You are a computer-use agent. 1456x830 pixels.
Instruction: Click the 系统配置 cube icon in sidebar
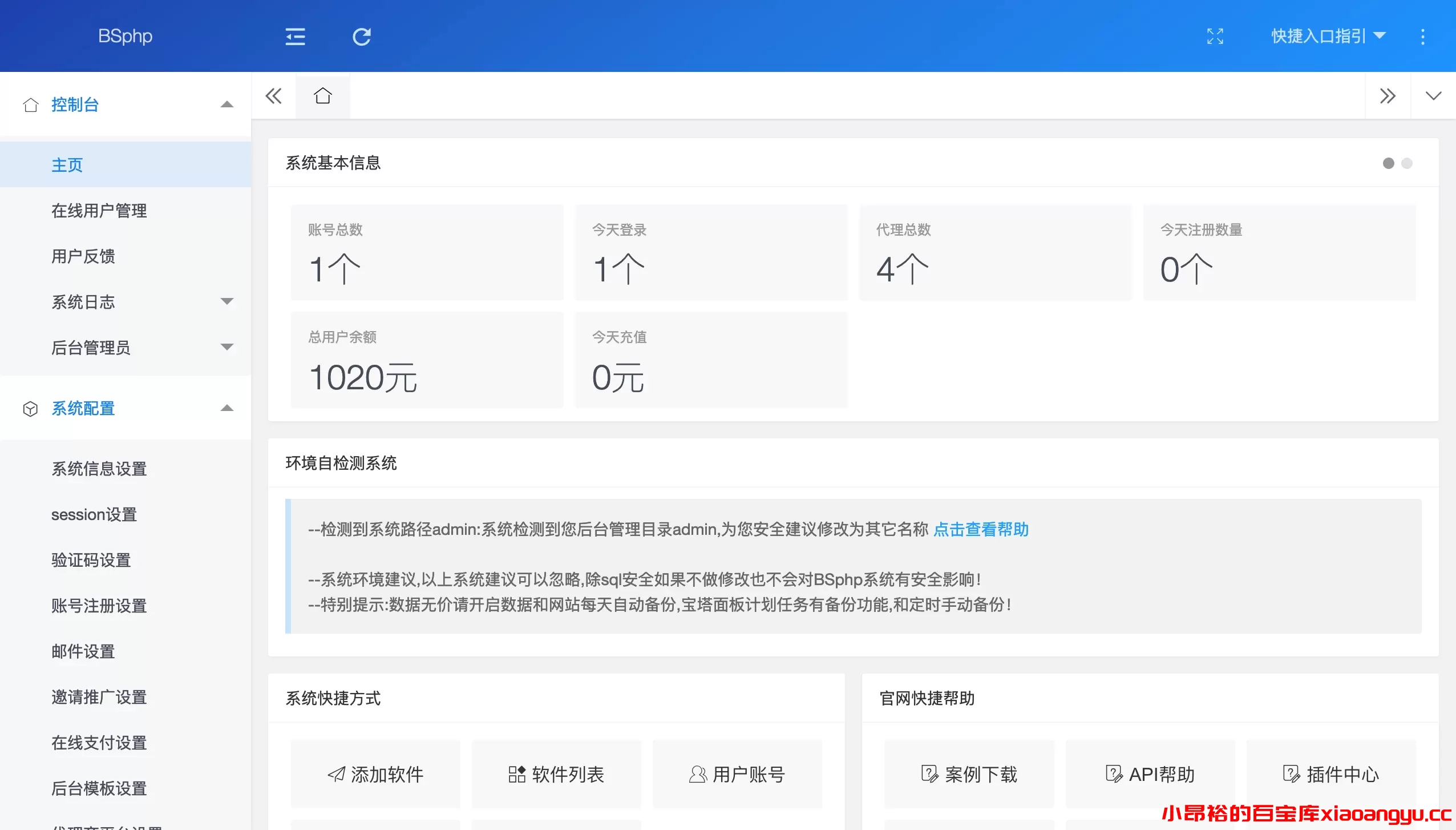pos(31,409)
